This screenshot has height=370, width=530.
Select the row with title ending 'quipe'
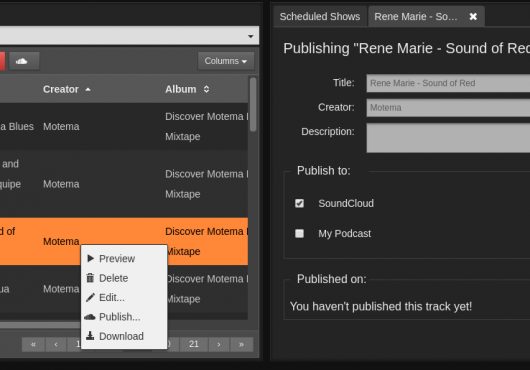[x=124, y=184]
